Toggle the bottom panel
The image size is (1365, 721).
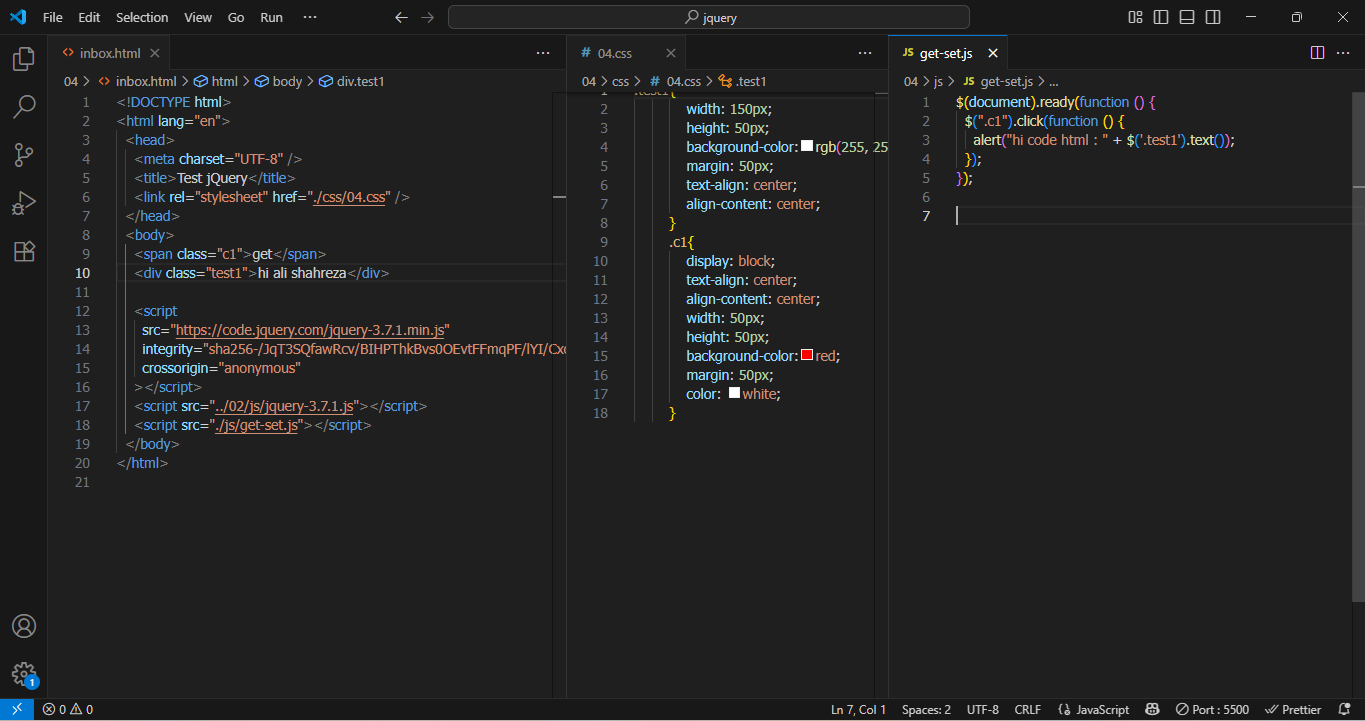(x=1187, y=17)
